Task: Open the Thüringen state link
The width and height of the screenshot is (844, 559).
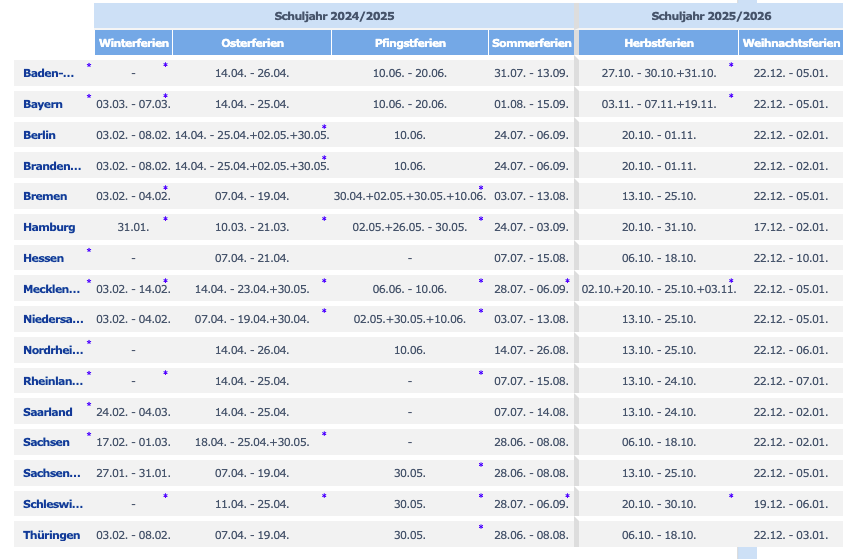Action: pyautogui.click(x=52, y=535)
